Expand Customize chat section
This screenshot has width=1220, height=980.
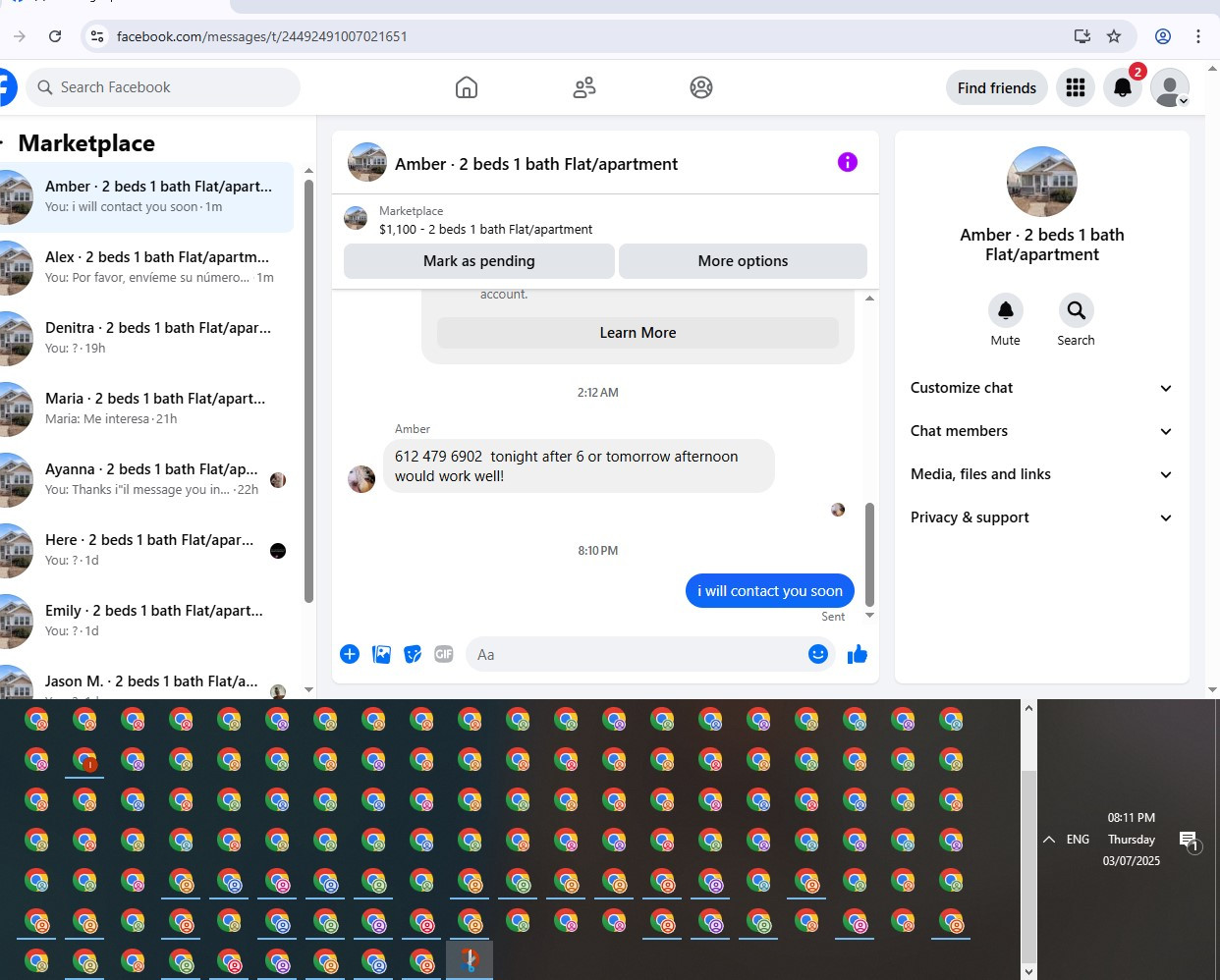(x=1042, y=388)
